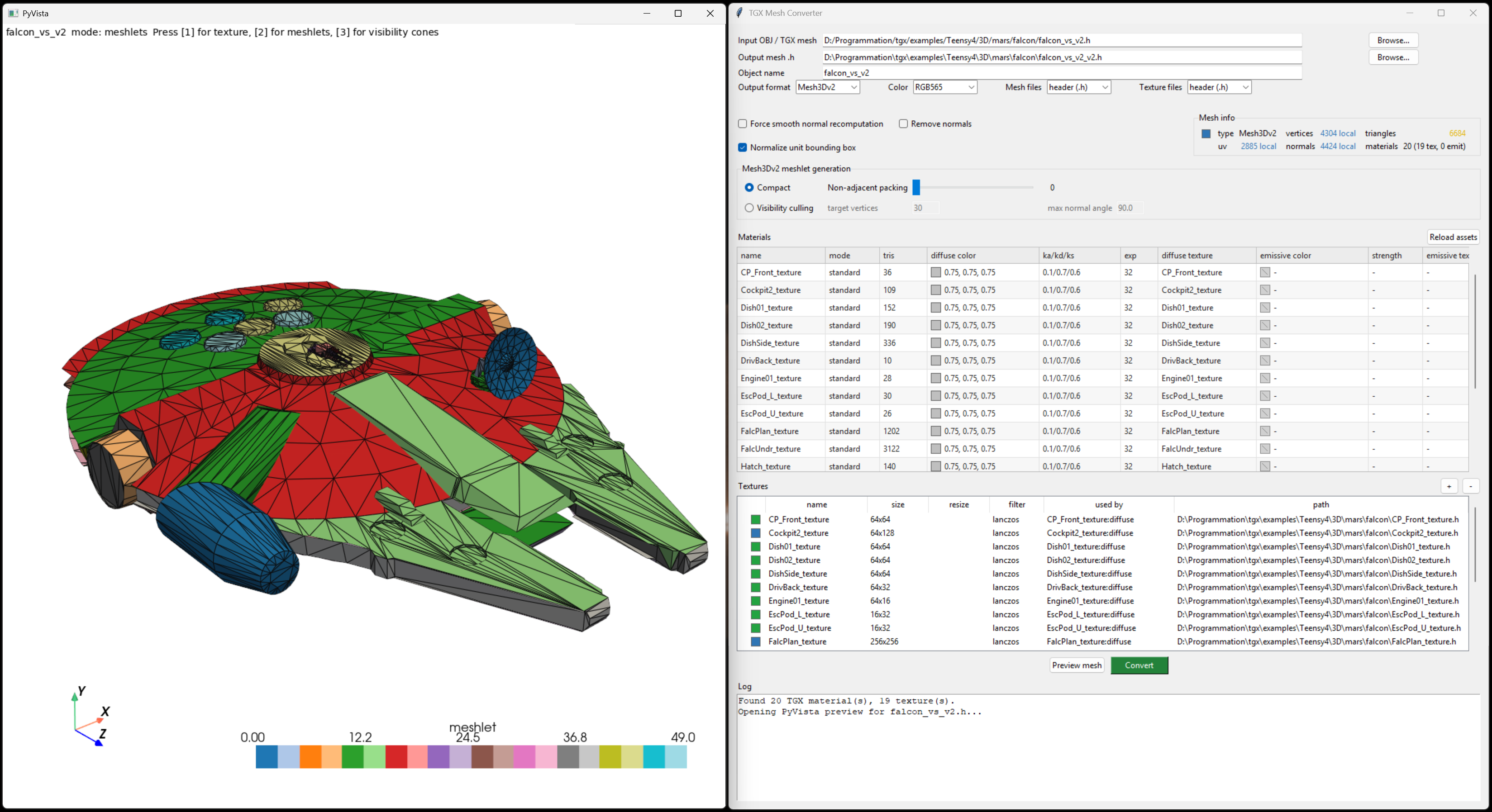Select the Compact radio button

[x=749, y=188]
